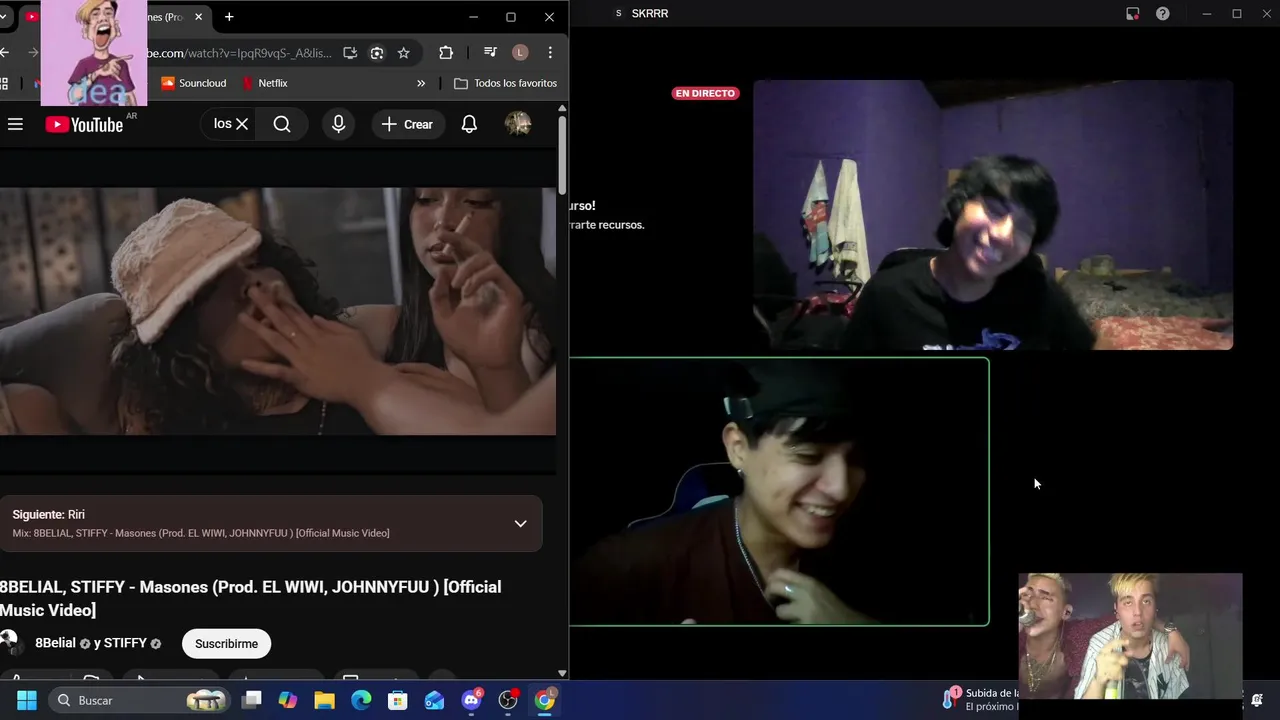1280x720 pixels.
Task: Open the YouTube notifications bell
Action: point(469,124)
